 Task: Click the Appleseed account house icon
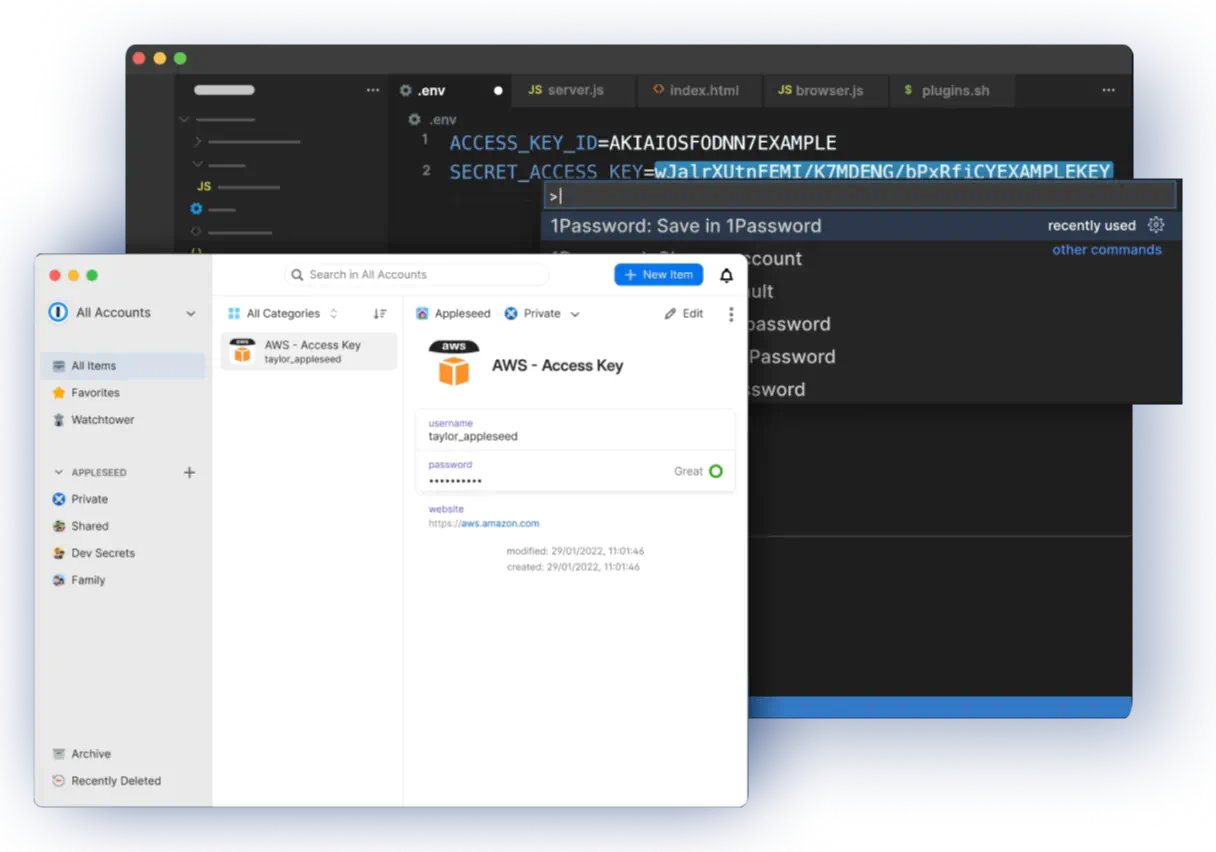(422, 314)
